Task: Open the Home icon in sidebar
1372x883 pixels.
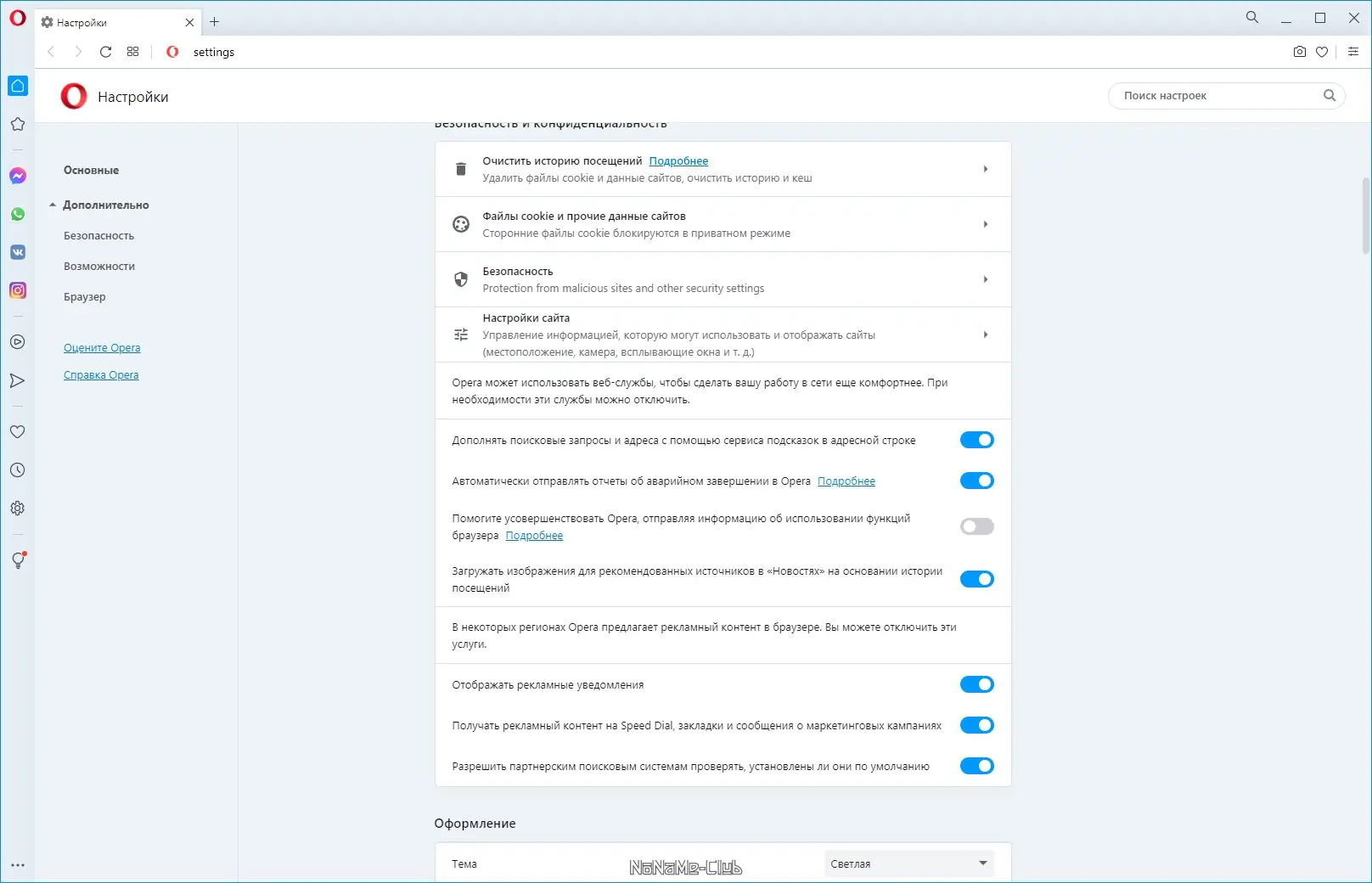Action: point(18,86)
